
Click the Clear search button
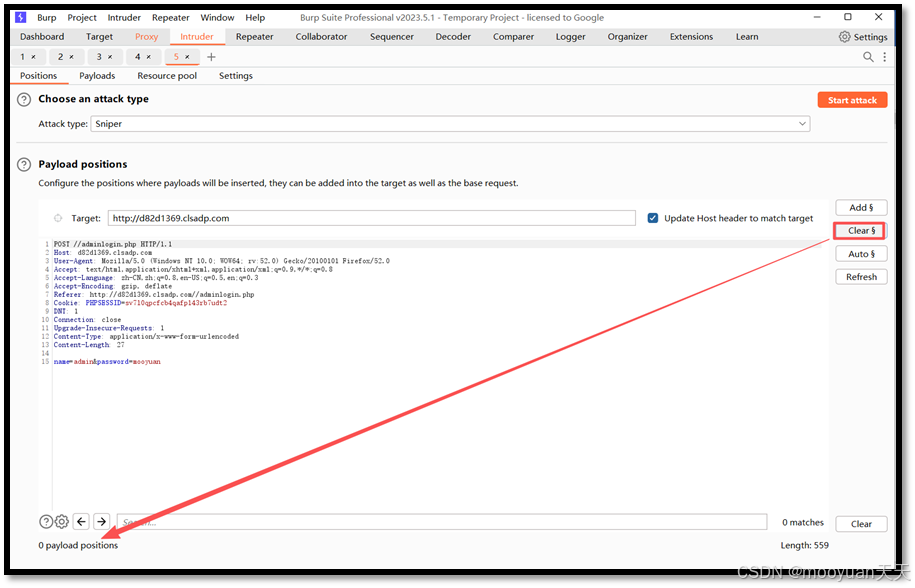coord(861,524)
